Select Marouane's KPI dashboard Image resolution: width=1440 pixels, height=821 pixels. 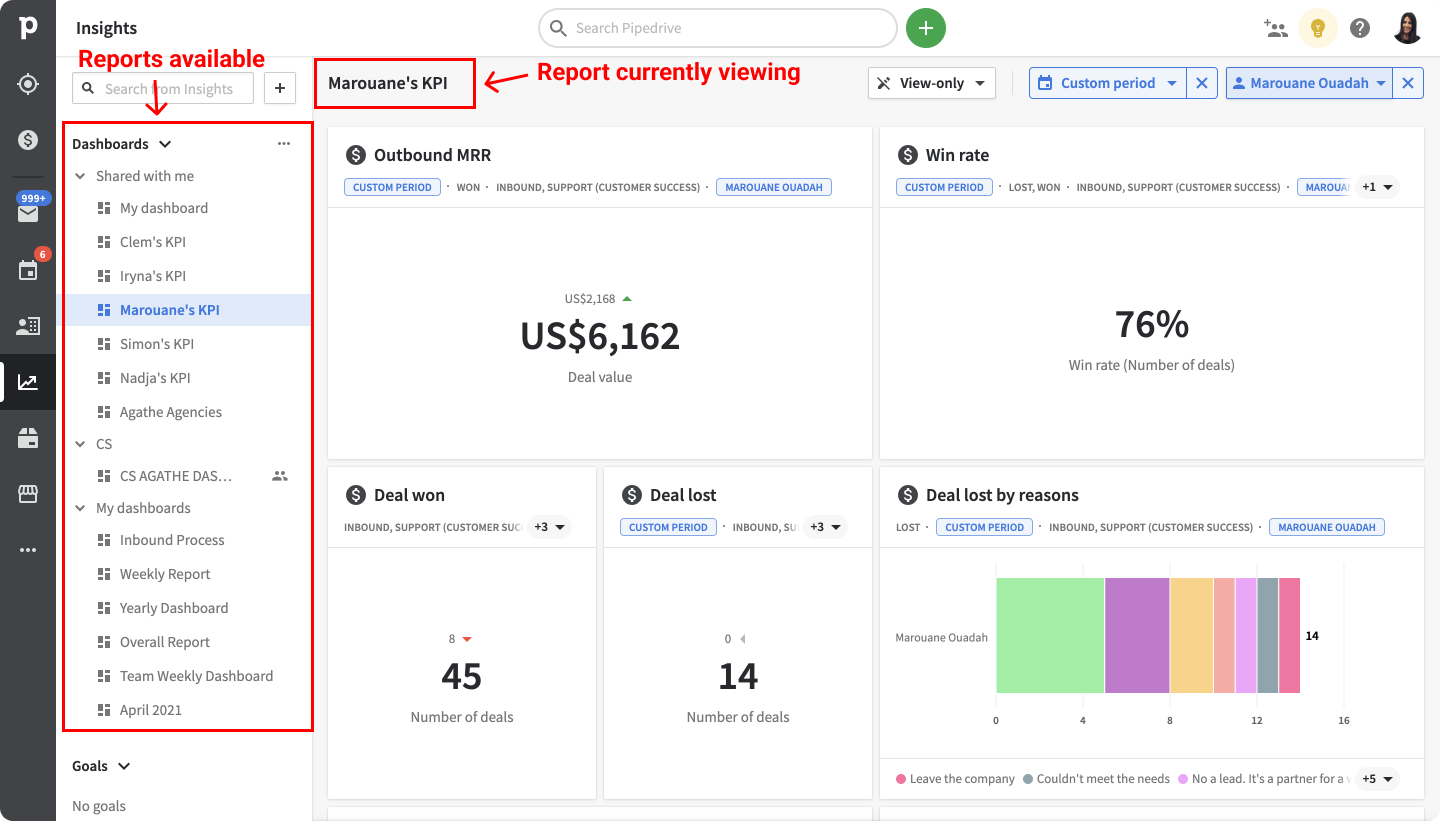pyautogui.click(x=188, y=310)
